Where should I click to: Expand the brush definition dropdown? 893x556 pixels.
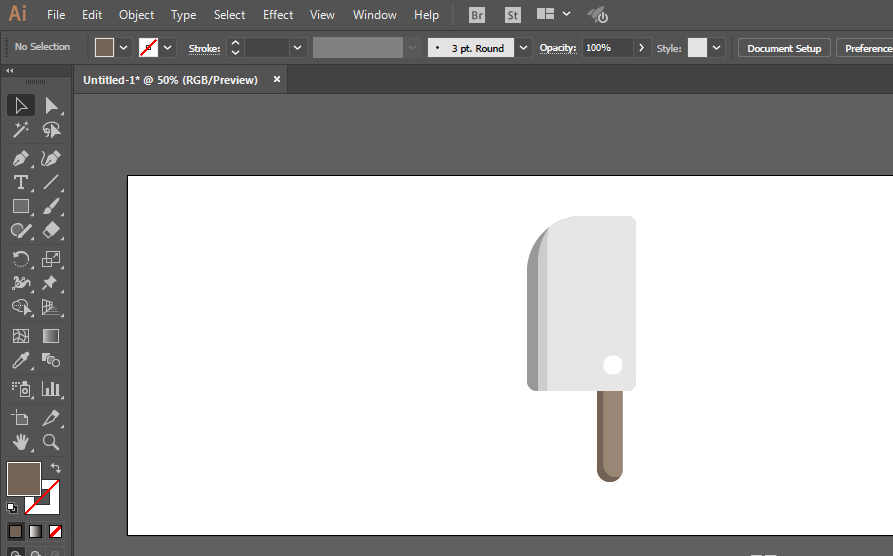tap(524, 48)
